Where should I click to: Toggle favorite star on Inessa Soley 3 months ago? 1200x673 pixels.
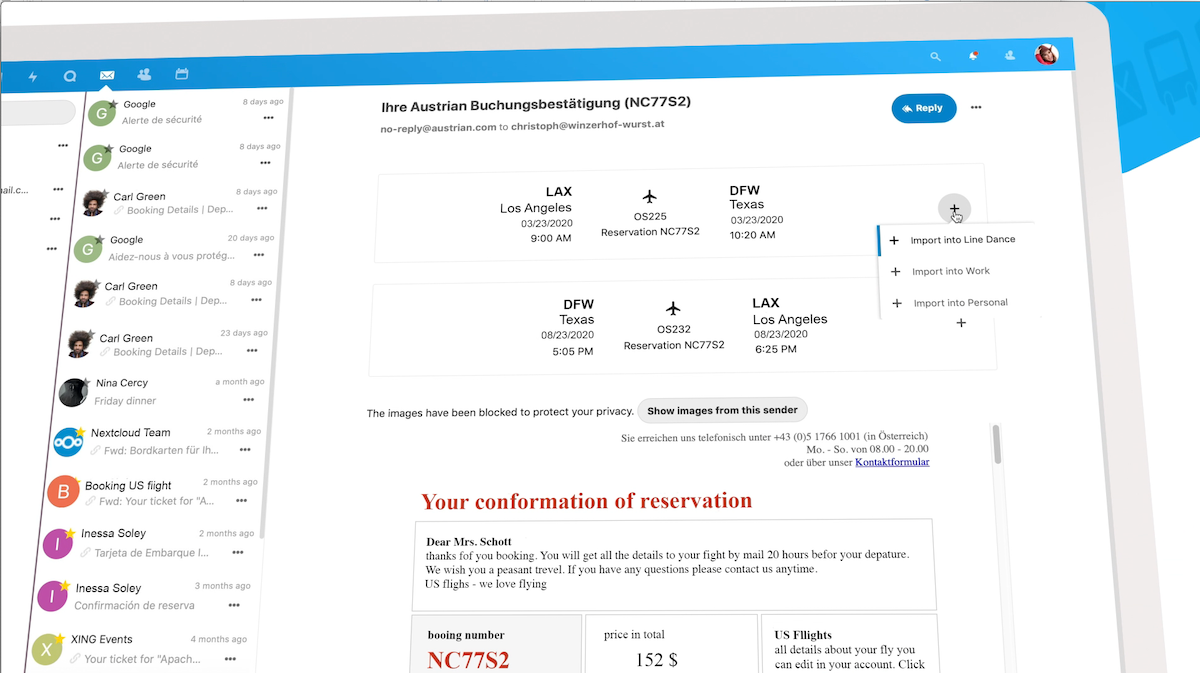point(65,585)
